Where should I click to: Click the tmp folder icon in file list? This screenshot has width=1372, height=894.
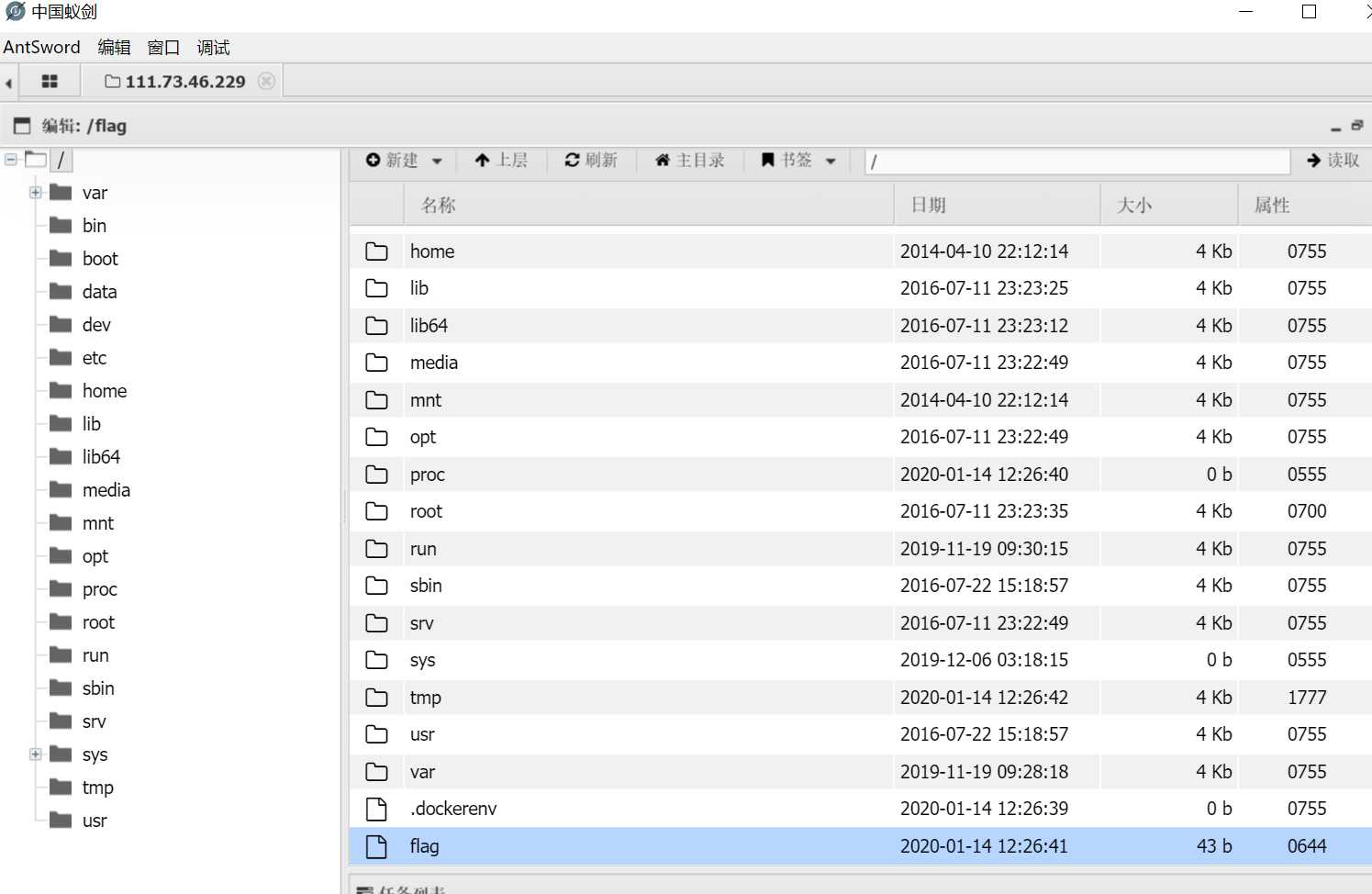[376, 698]
